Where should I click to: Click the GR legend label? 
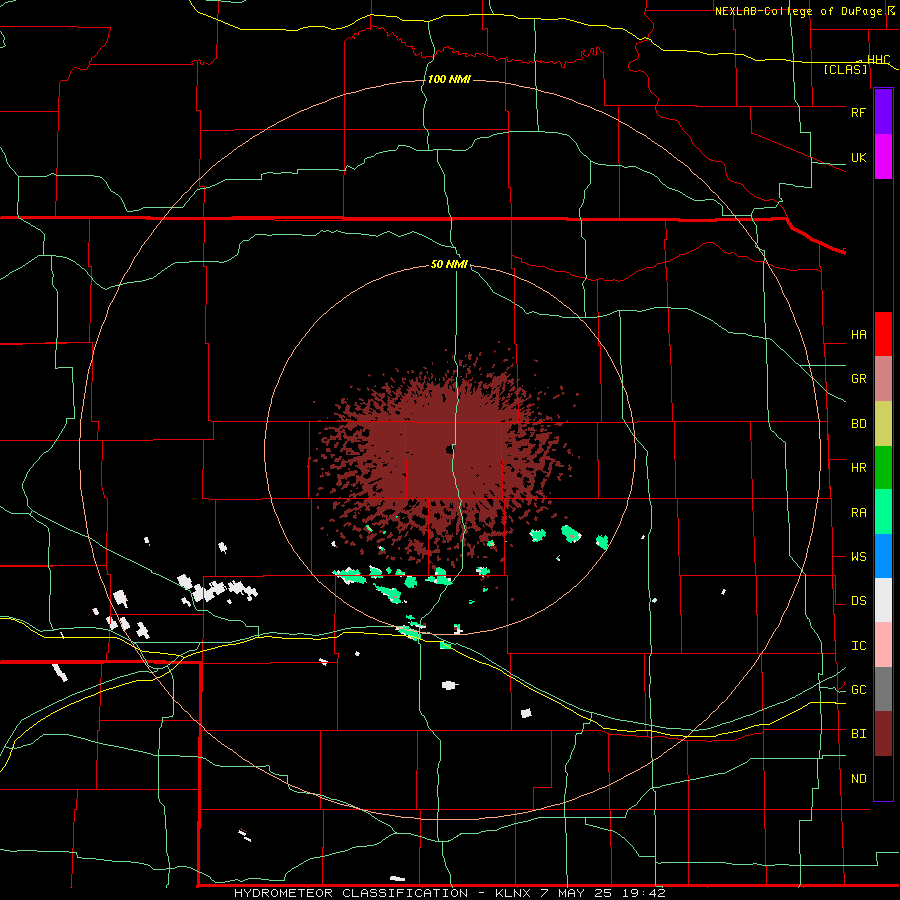click(x=858, y=379)
